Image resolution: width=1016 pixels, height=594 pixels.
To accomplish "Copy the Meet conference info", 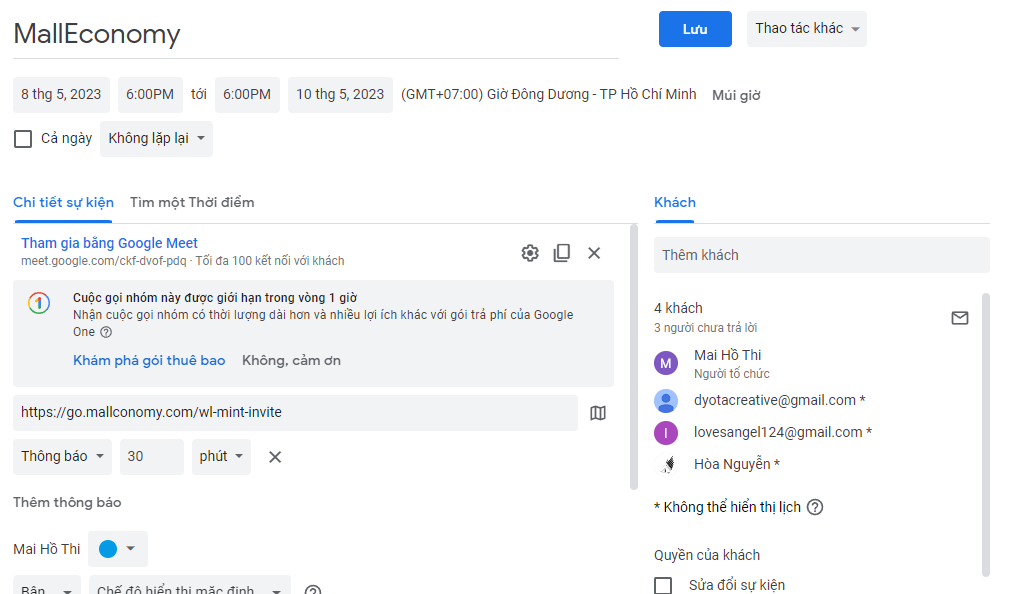I will click(x=562, y=253).
